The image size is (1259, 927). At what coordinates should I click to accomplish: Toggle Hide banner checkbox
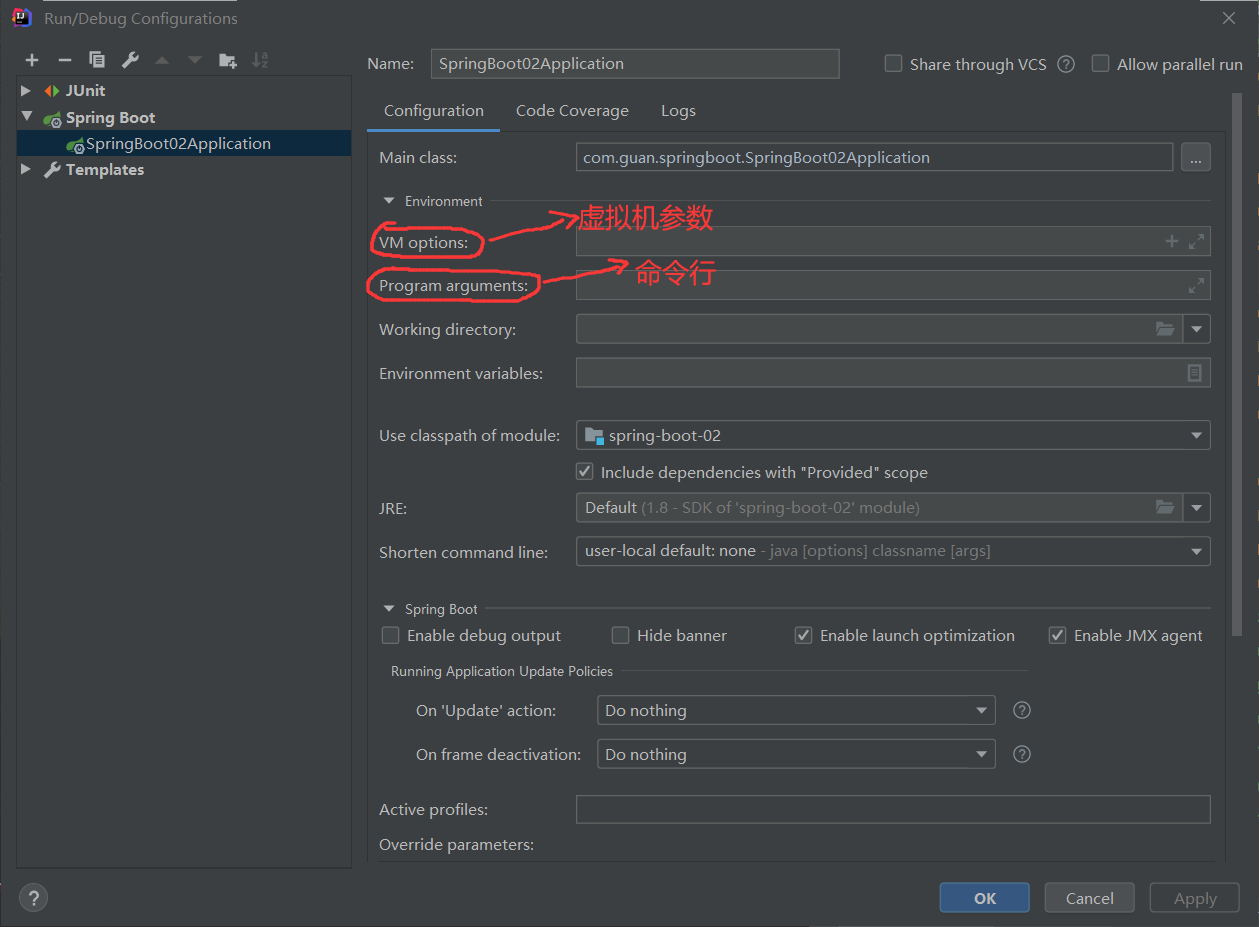click(x=620, y=635)
